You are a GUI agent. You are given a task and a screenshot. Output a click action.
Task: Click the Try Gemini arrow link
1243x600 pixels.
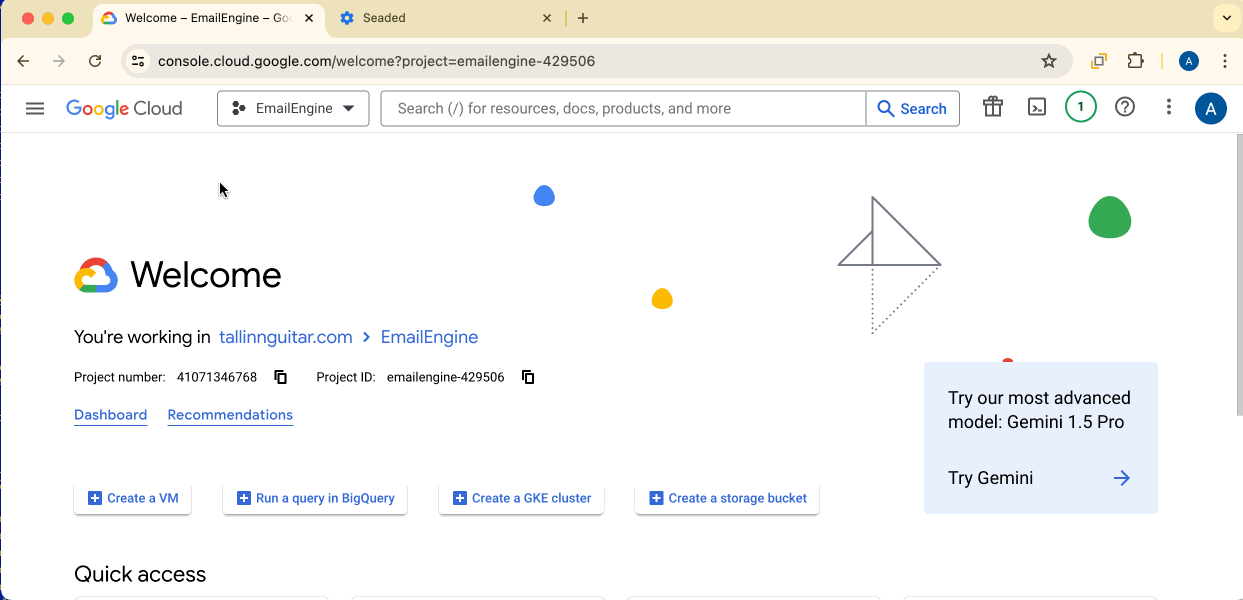click(1120, 477)
